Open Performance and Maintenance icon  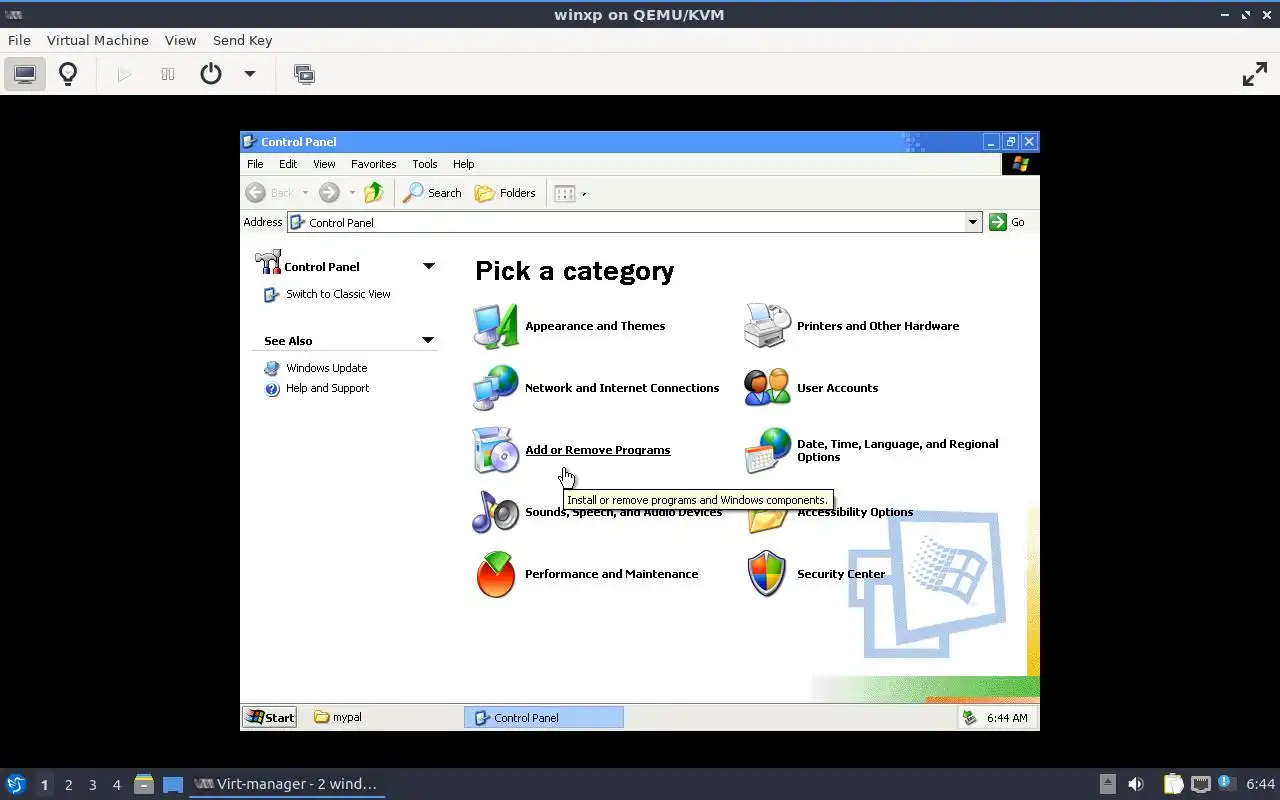pyautogui.click(x=496, y=574)
